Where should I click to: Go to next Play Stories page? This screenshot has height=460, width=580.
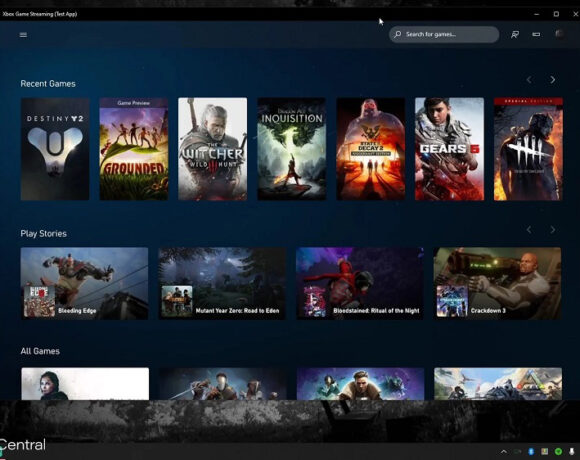(x=553, y=230)
